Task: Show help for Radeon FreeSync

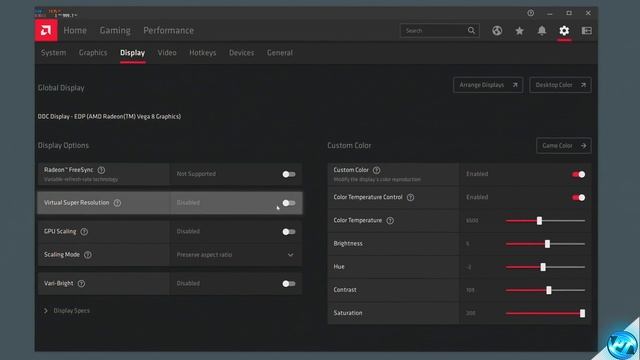Action: [101, 170]
